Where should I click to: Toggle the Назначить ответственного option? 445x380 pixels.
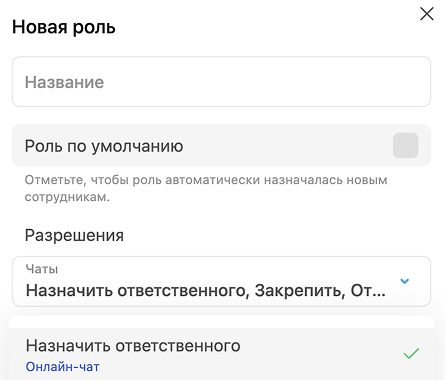coord(221,354)
